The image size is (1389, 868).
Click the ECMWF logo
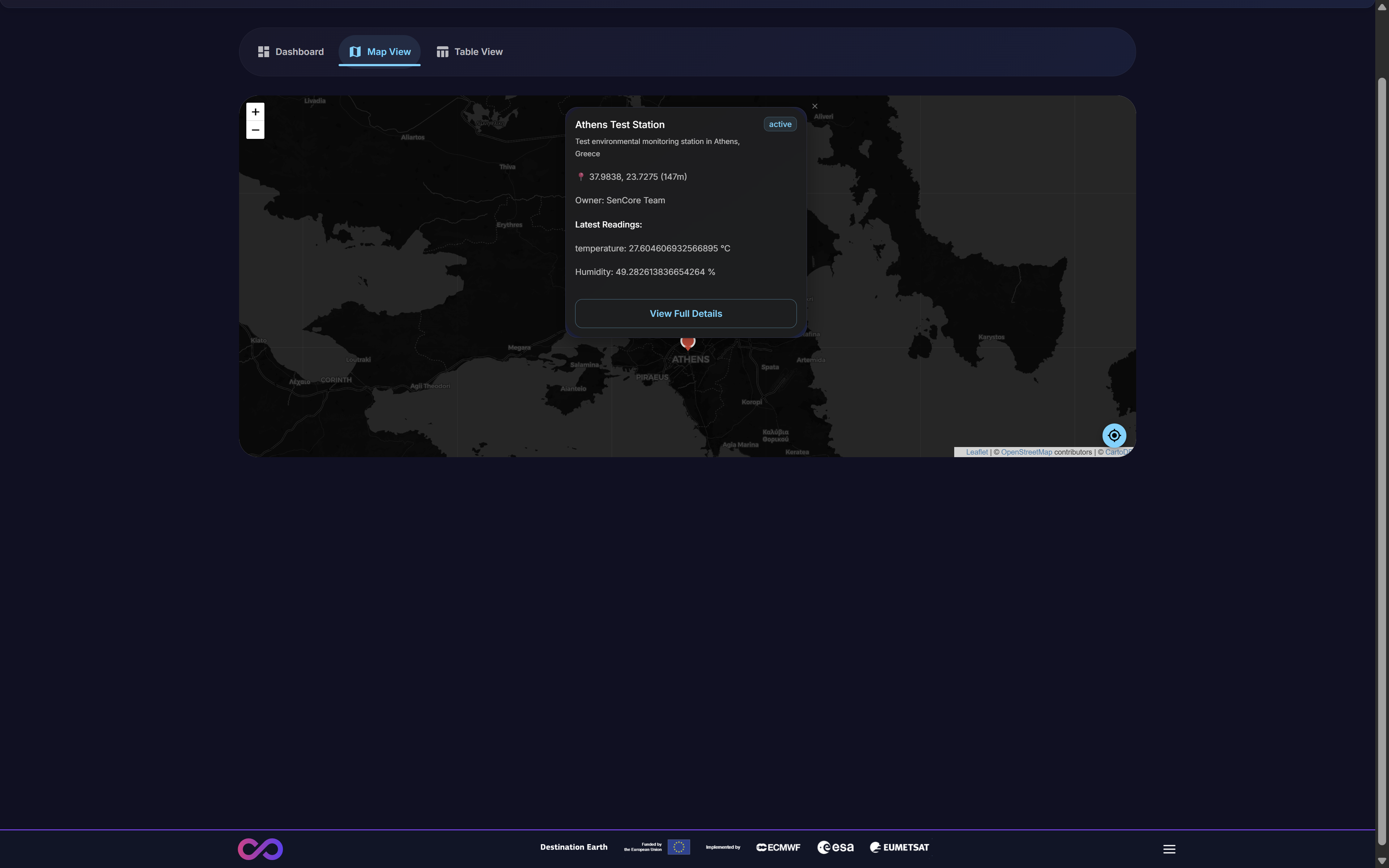point(778,847)
